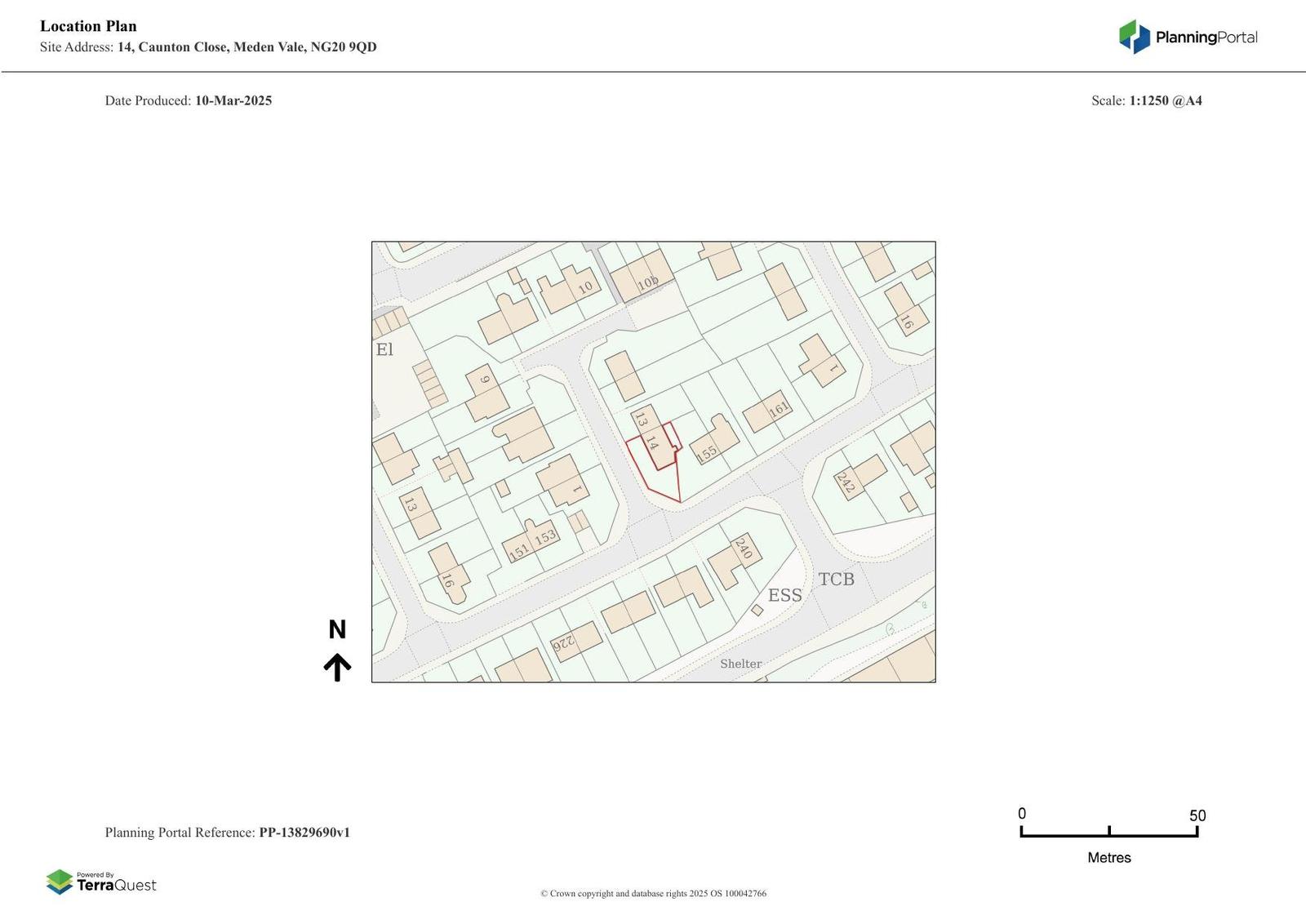Click house number 14 on map
The height and width of the screenshot is (924, 1306).
pos(651,443)
